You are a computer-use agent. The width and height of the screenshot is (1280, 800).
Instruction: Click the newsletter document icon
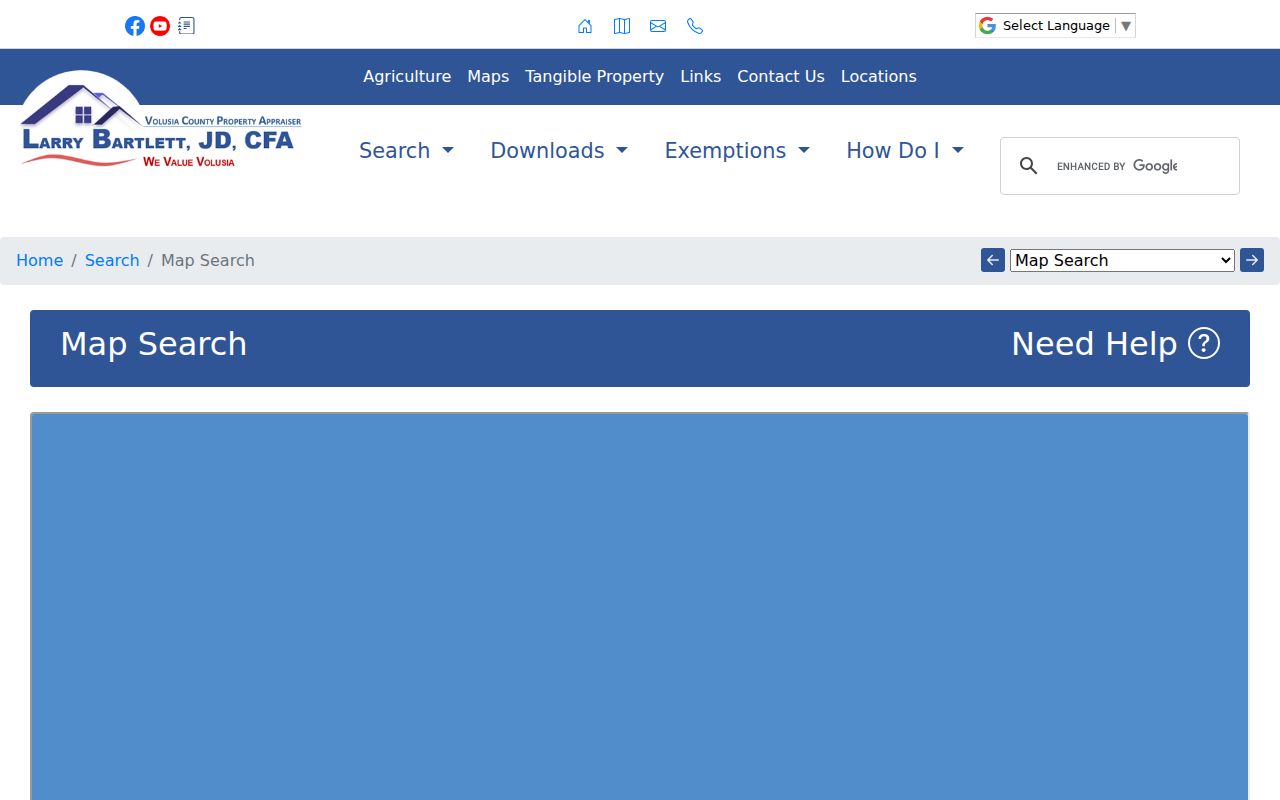[186, 26]
